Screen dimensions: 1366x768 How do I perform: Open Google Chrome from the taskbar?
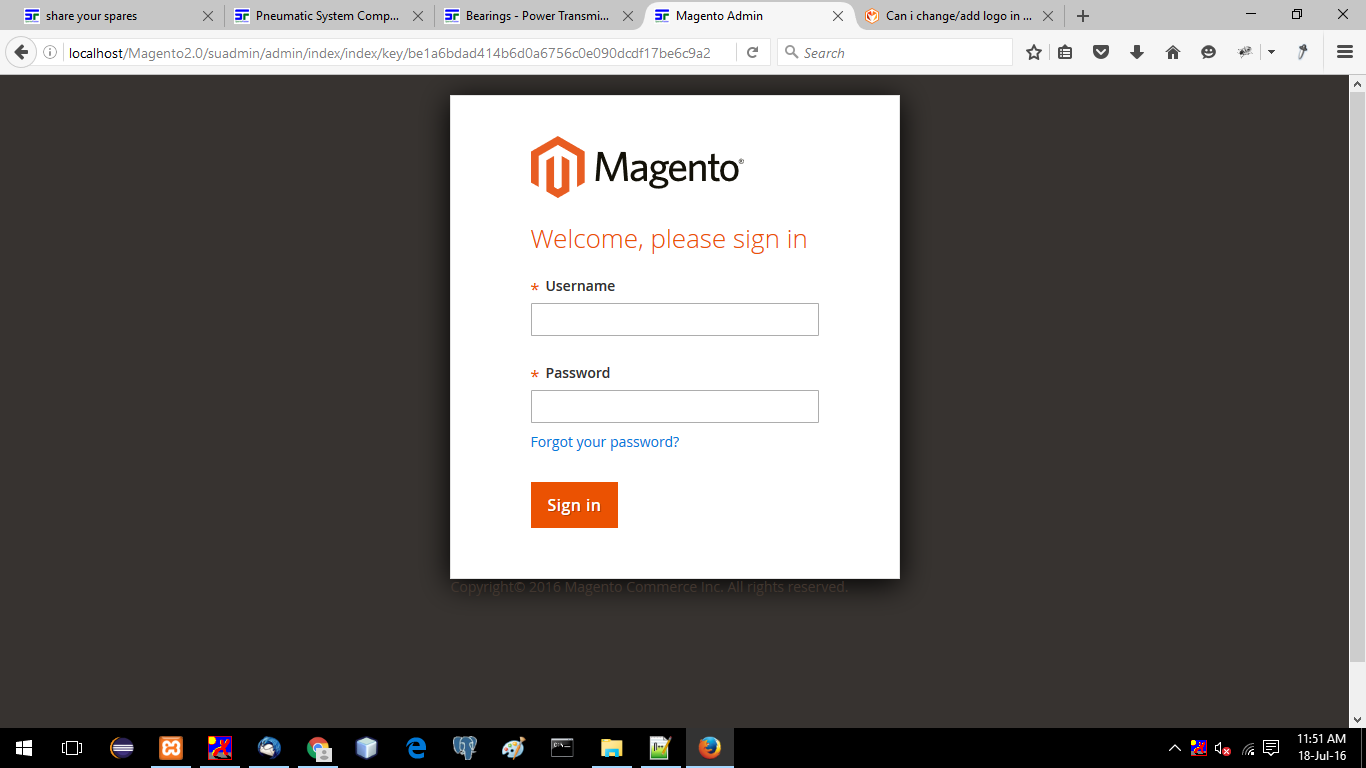[318, 748]
